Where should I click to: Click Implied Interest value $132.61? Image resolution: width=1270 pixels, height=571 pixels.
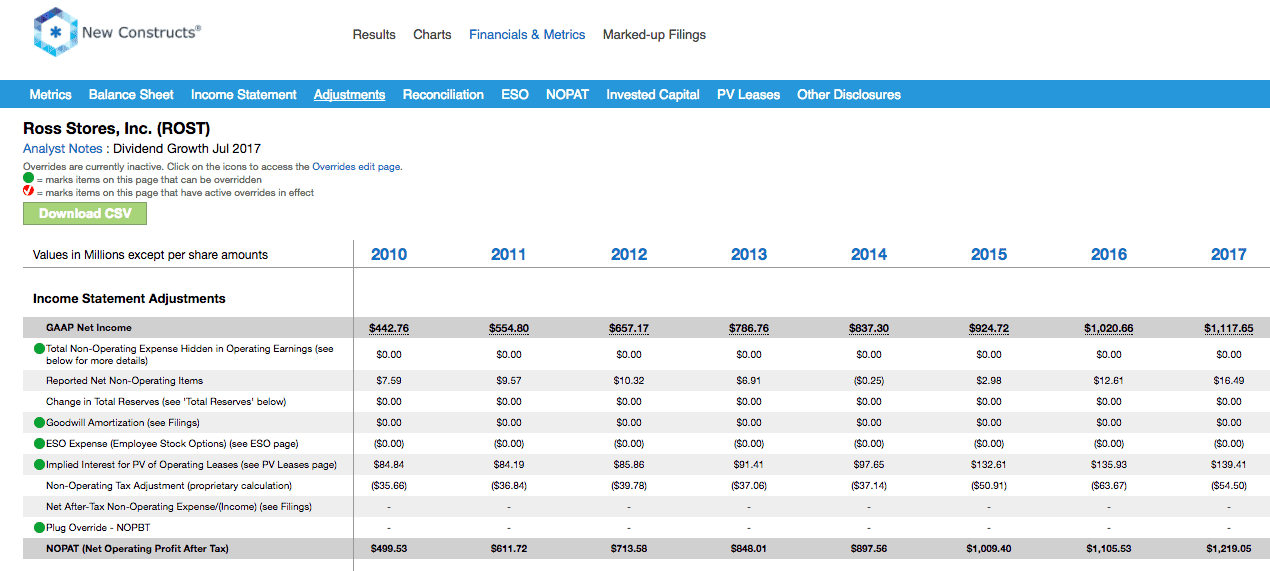[989, 465]
